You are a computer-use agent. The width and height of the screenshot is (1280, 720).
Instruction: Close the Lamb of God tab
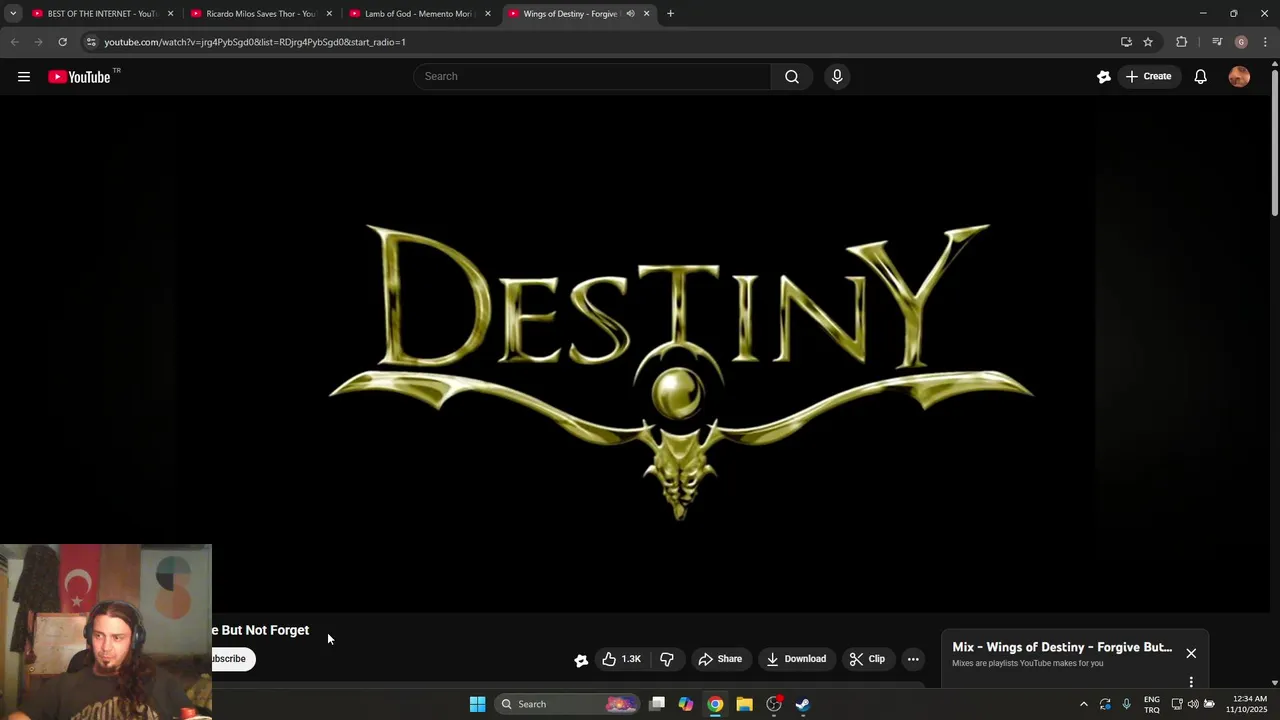click(x=488, y=14)
